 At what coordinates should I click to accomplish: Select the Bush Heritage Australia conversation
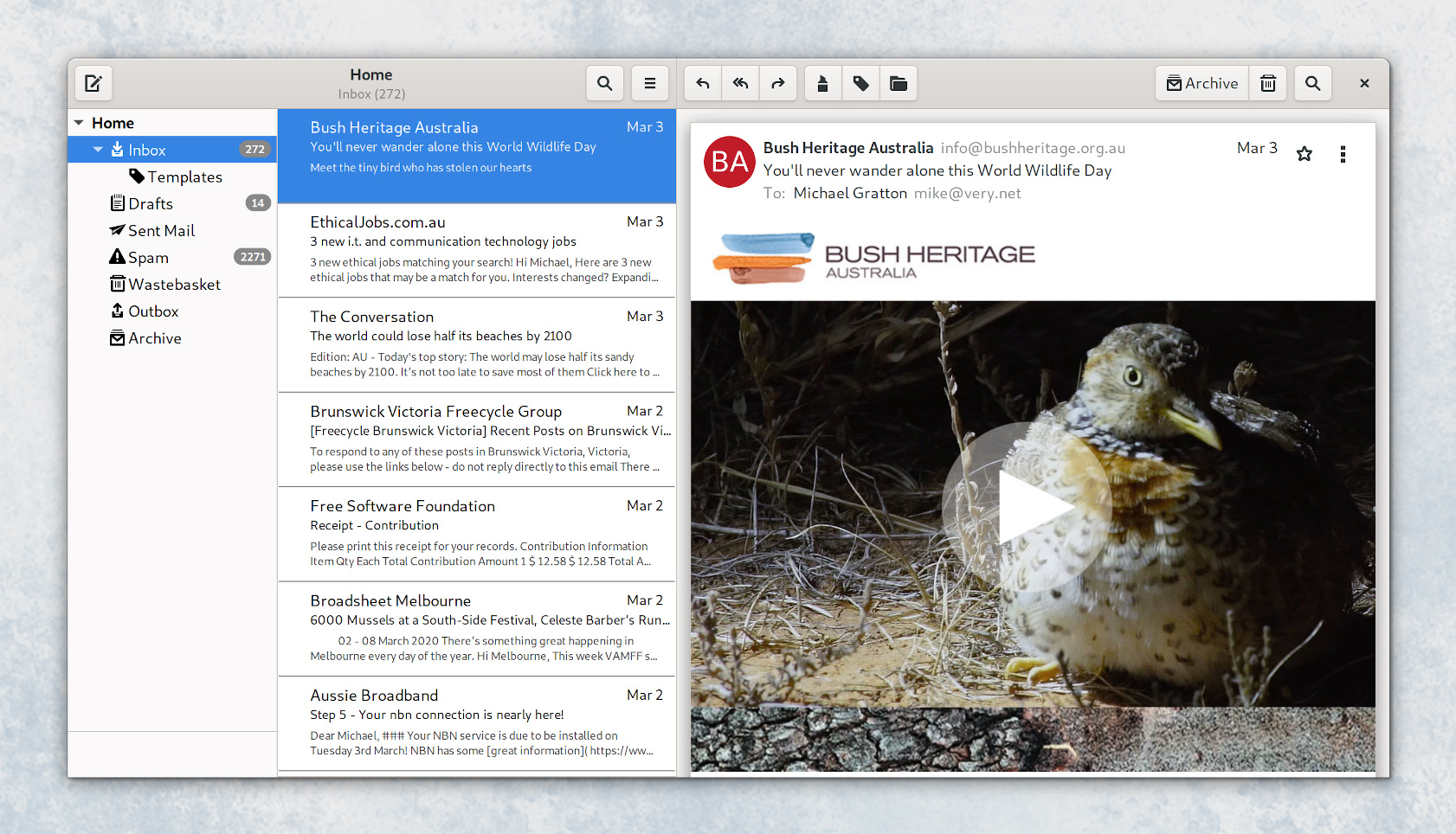click(x=477, y=156)
